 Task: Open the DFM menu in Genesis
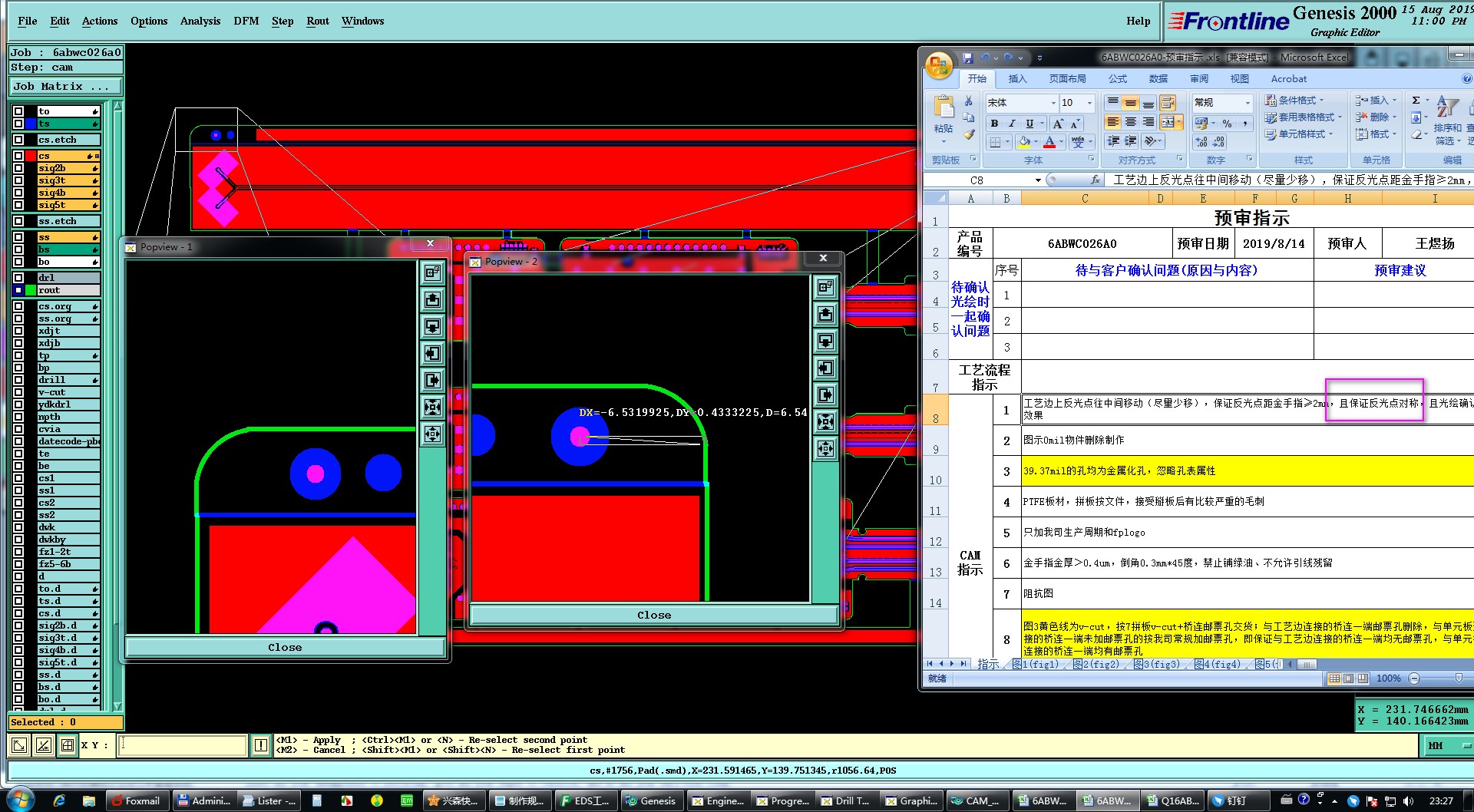click(x=246, y=21)
